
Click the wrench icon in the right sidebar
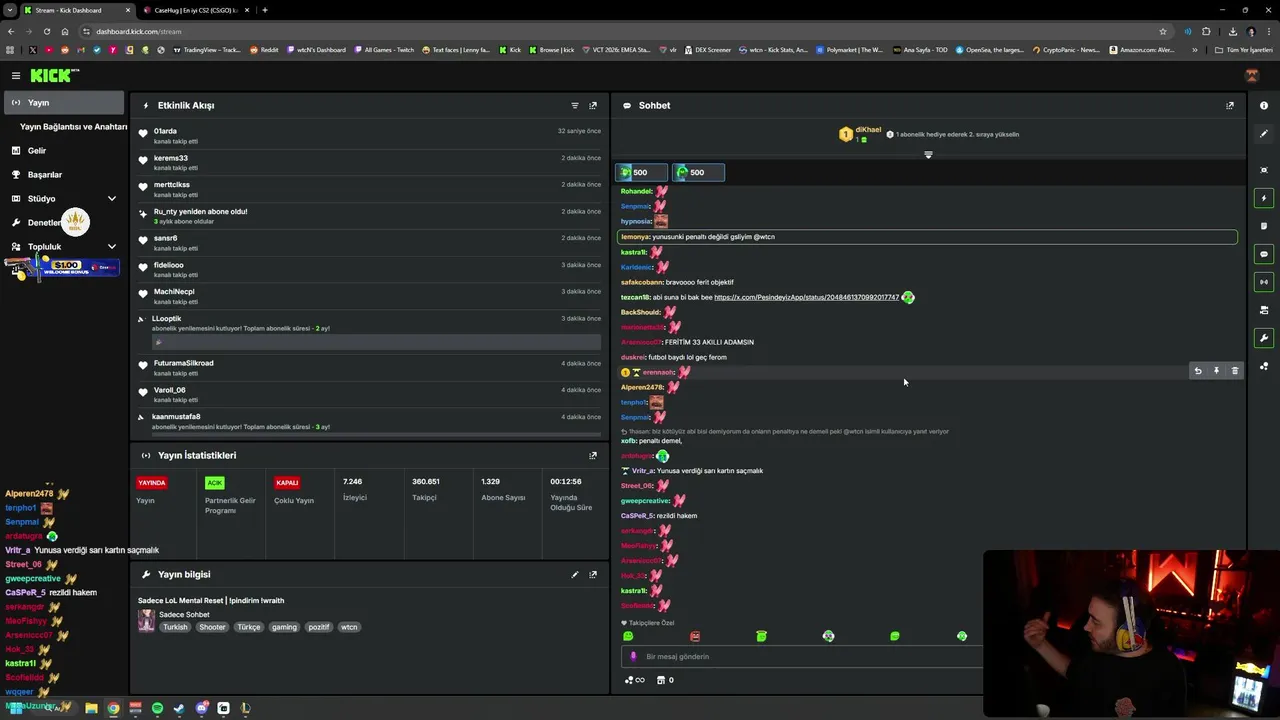point(1264,338)
